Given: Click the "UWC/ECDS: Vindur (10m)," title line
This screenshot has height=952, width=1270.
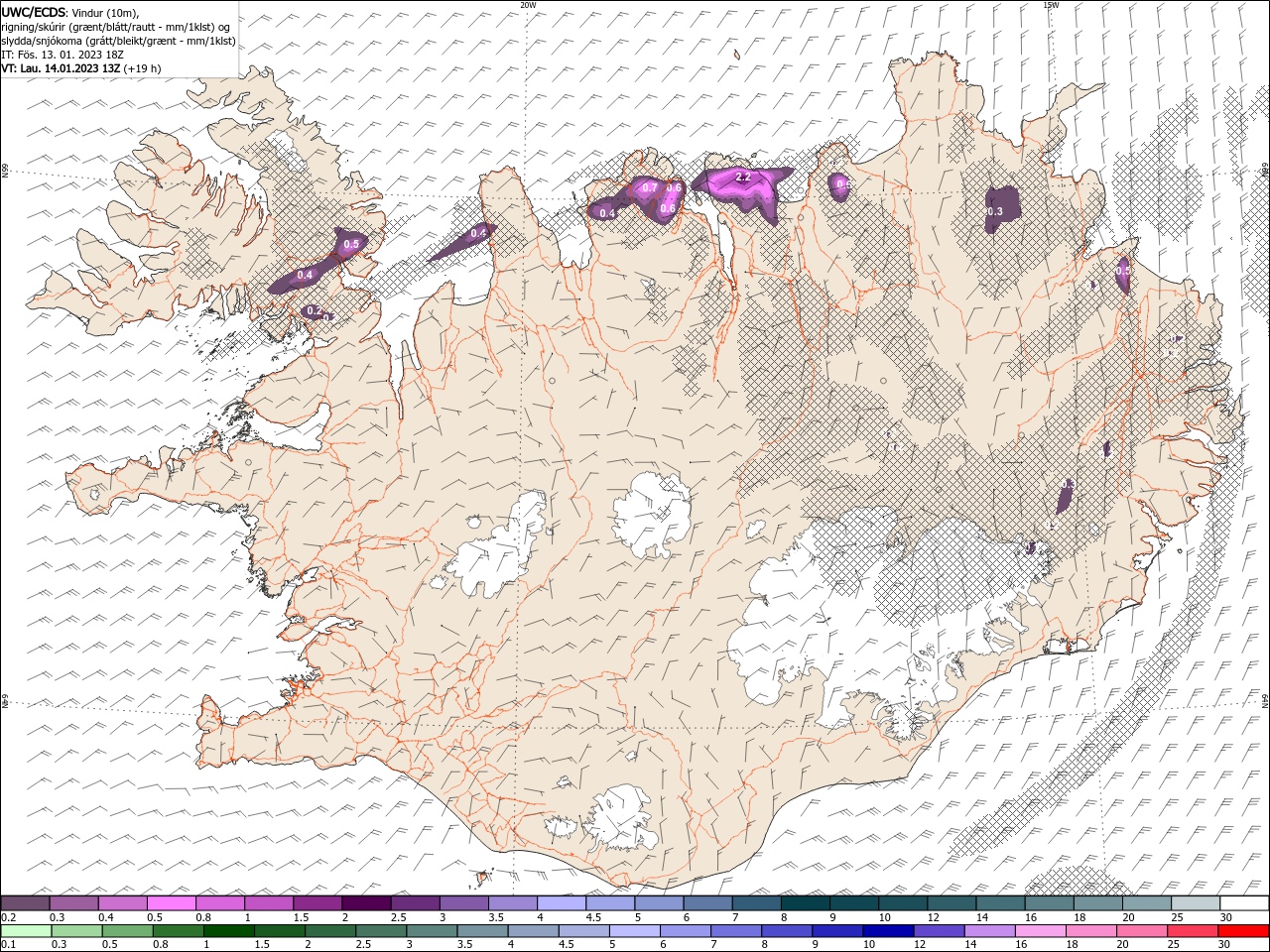Looking at the screenshot, I should coord(70,12).
